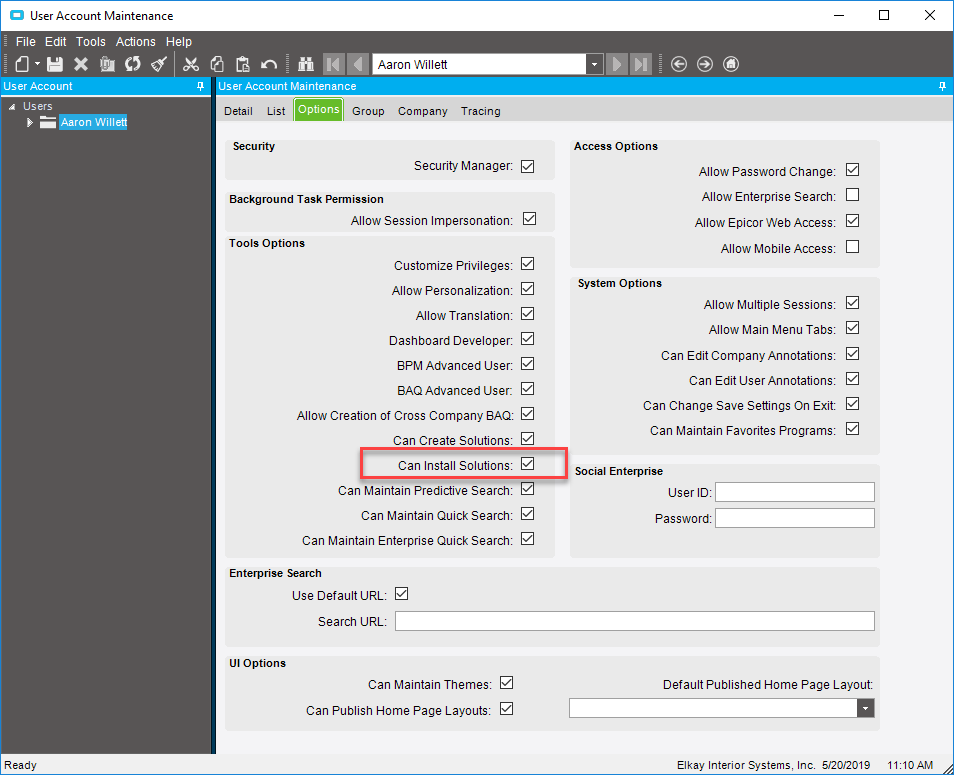Select Aaron Willett label in the user tree
Screen dimensions: 954x775
point(93,122)
